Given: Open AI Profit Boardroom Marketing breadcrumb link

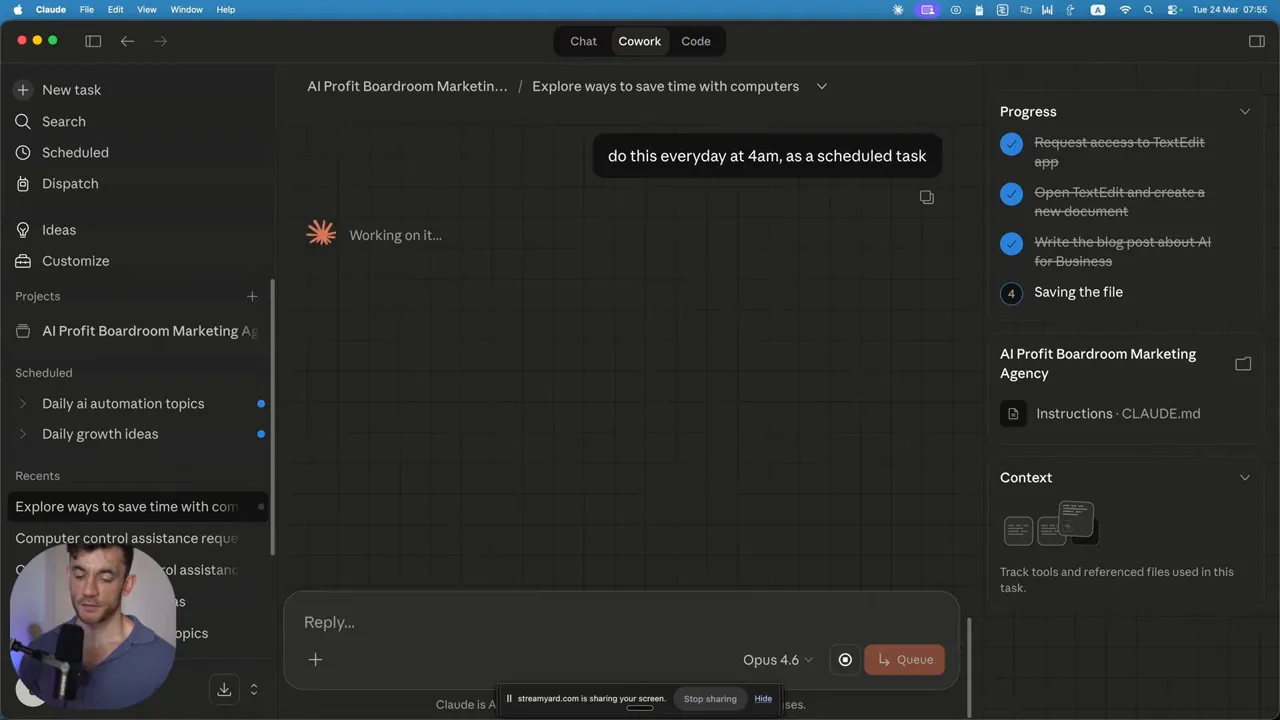Looking at the screenshot, I should (407, 86).
